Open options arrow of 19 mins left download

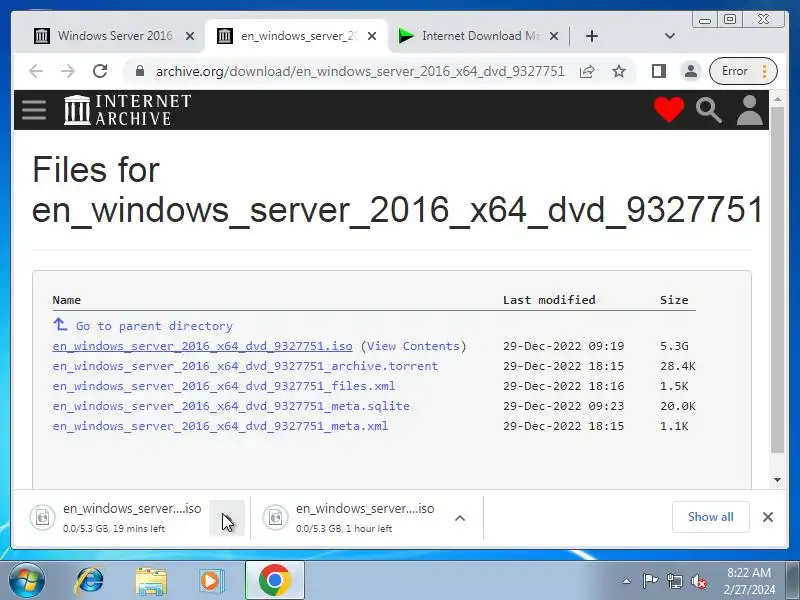click(x=227, y=518)
